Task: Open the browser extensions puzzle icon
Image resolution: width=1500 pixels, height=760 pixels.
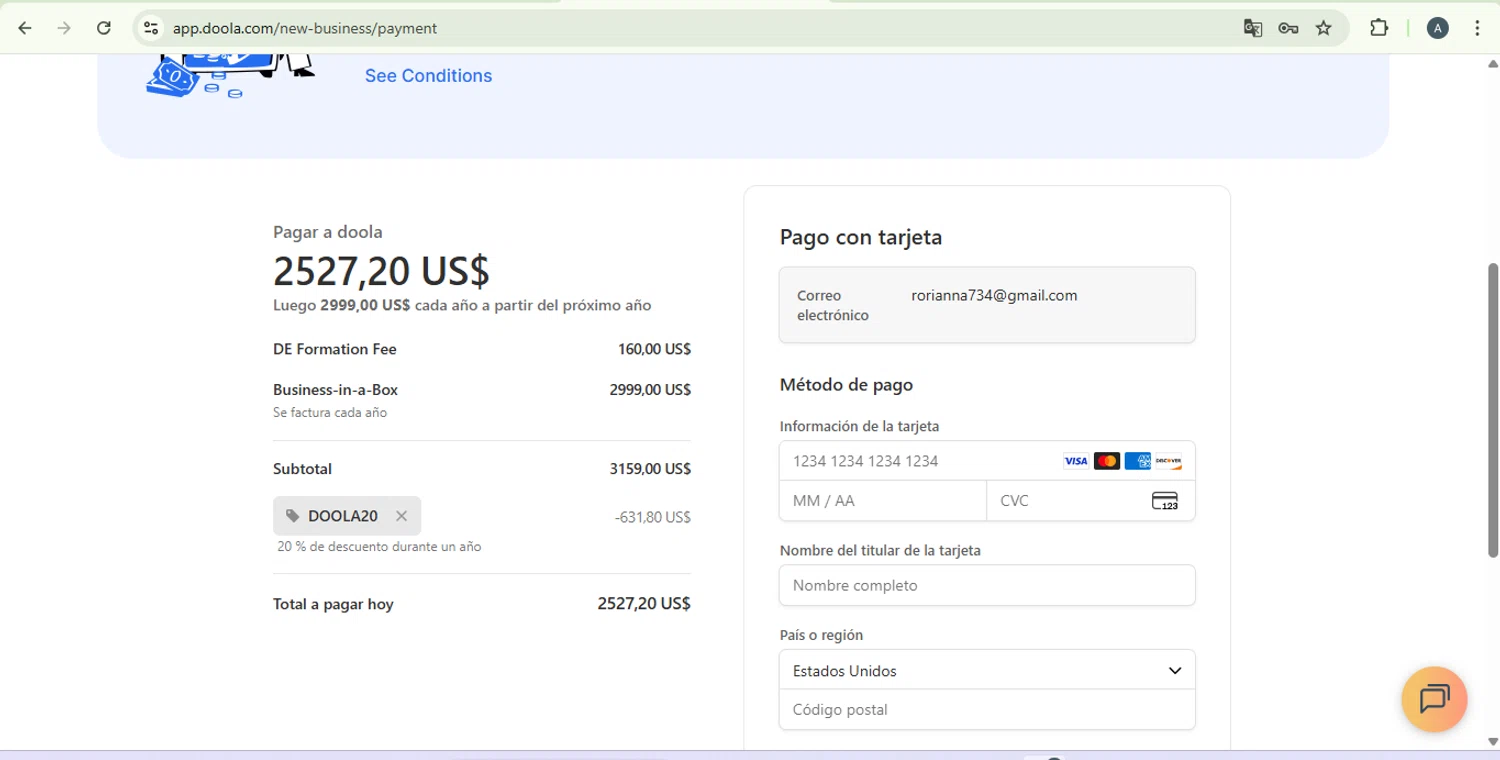Action: click(1379, 28)
